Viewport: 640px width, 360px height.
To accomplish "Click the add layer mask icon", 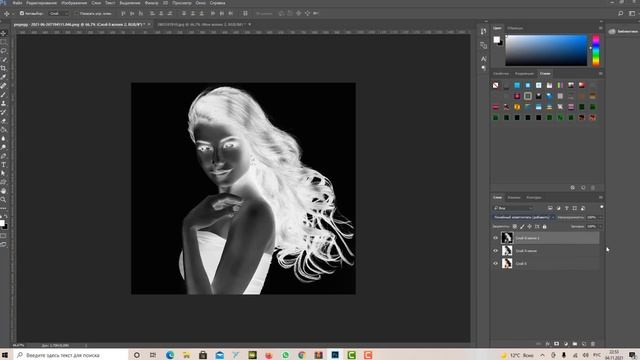I will [556, 344].
